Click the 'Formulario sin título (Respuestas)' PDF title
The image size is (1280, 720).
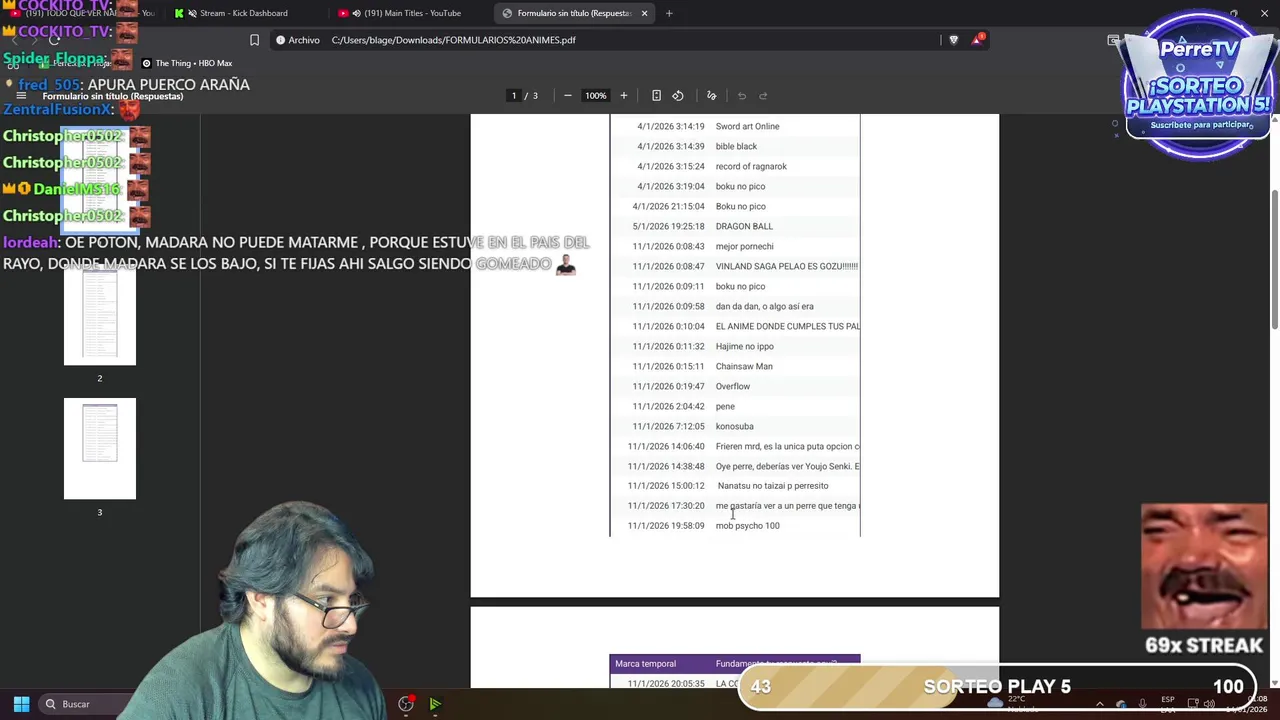click(112, 96)
